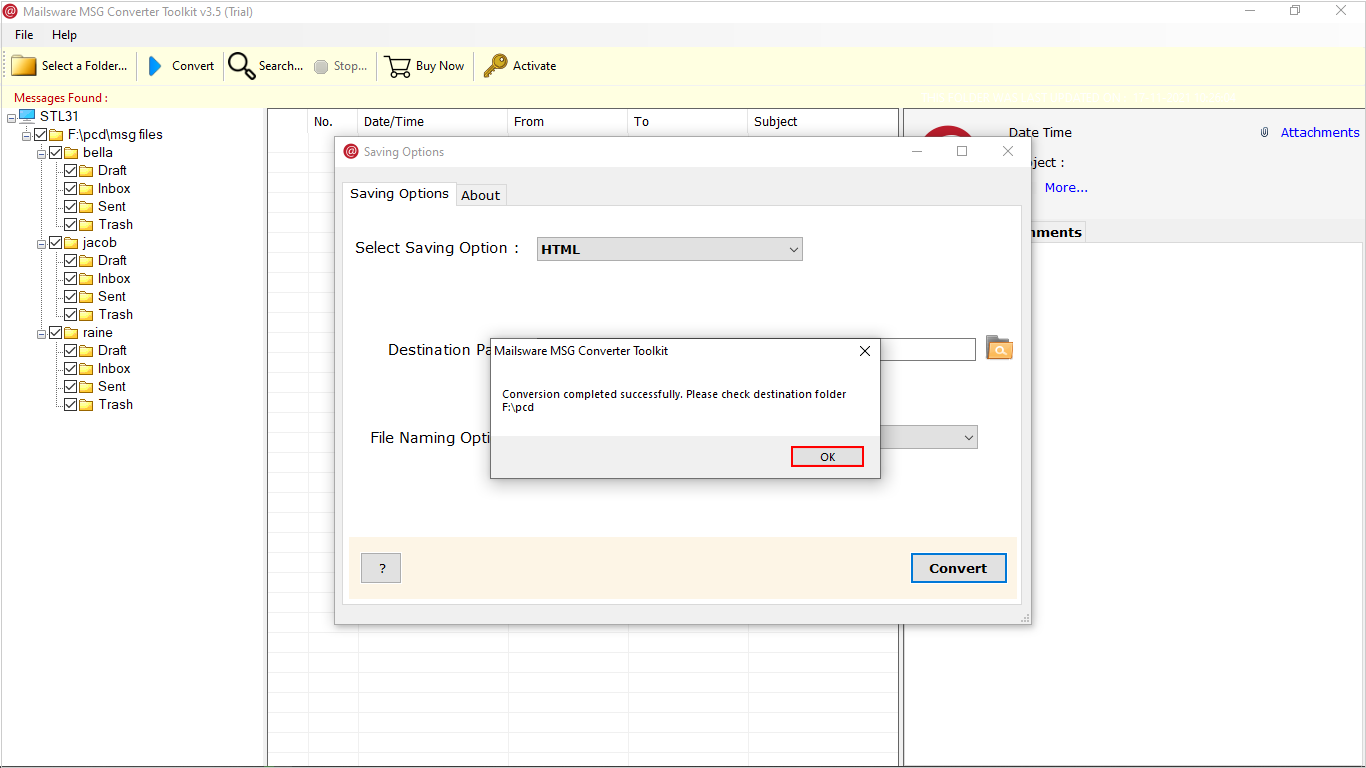This screenshot has width=1366, height=768.
Task: Click the More... link
Action: tap(1066, 187)
